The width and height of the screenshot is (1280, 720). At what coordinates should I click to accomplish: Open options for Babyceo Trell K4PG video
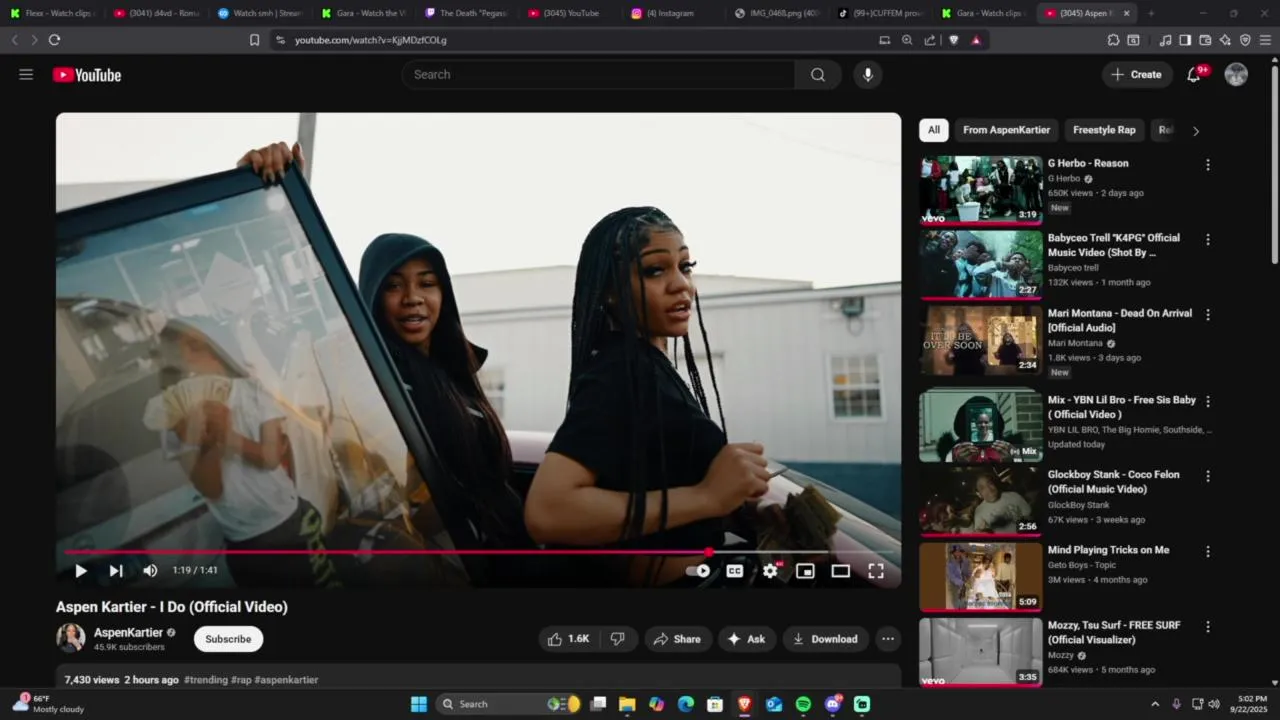(1207, 240)
